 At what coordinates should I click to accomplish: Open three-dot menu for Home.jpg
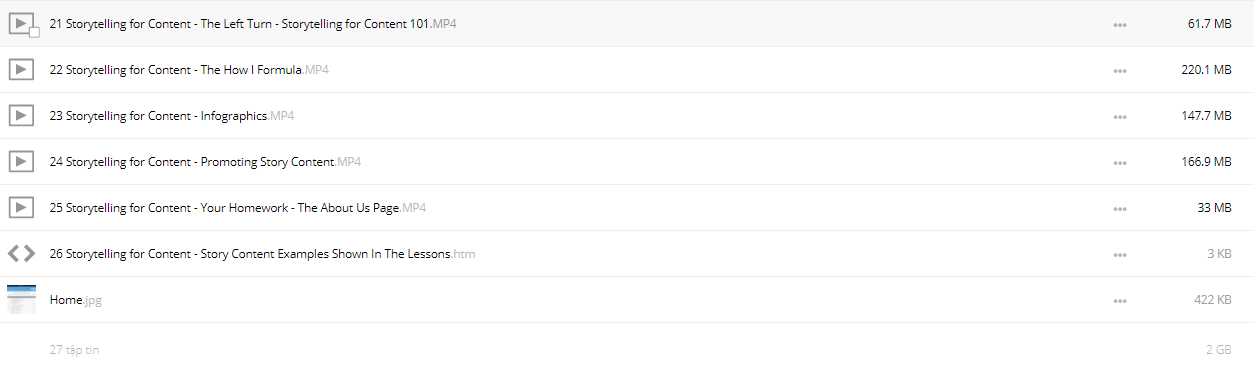1120,300
